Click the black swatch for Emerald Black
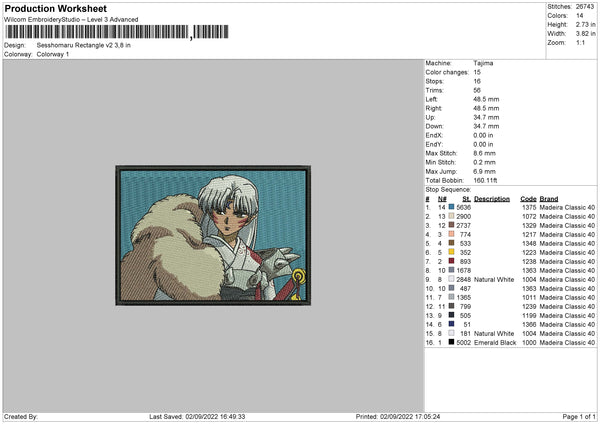This screenshot has width=600, height=424. (x=452, y=342)
